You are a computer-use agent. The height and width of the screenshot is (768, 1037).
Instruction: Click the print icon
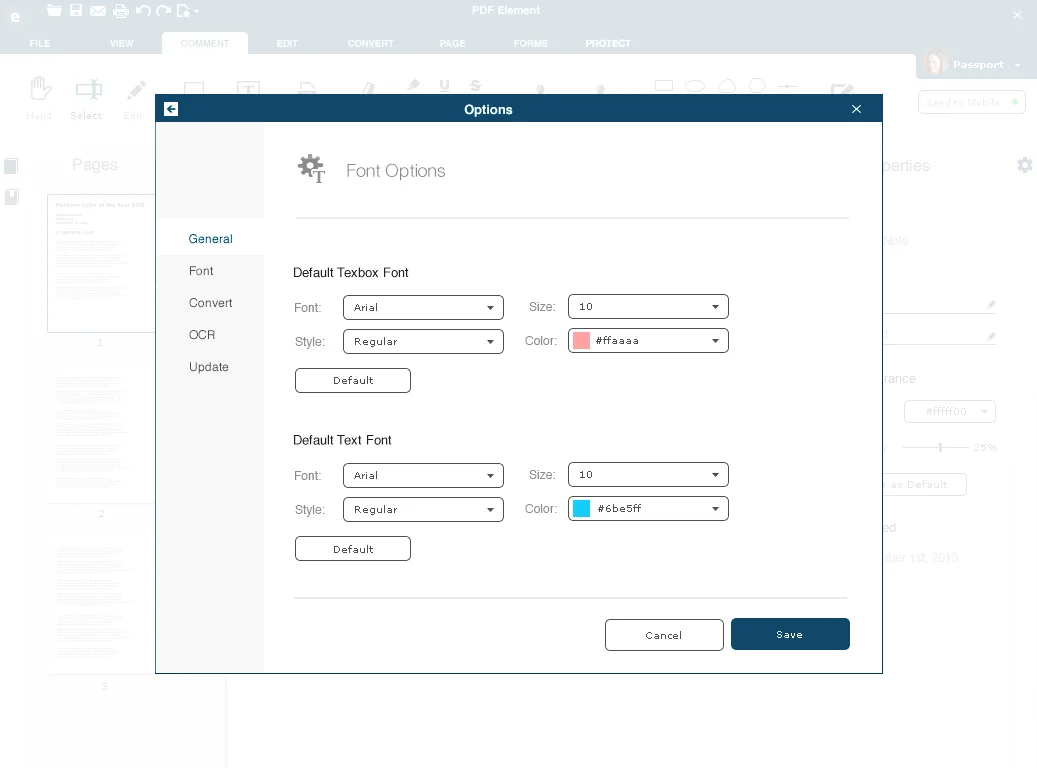(x=120, y=11)
